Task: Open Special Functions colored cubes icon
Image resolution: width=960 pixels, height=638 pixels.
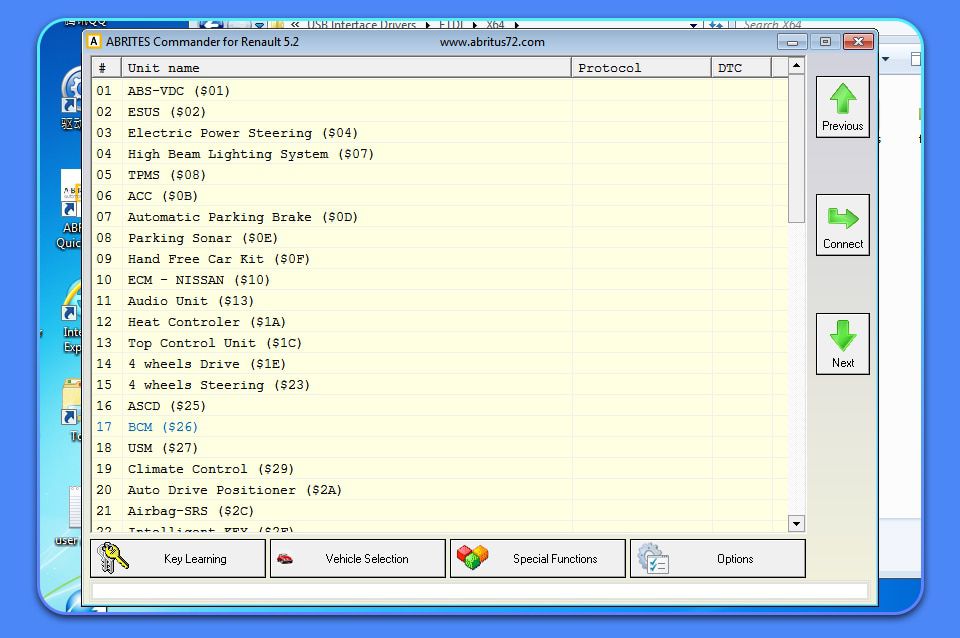Action: click(472, 558)
